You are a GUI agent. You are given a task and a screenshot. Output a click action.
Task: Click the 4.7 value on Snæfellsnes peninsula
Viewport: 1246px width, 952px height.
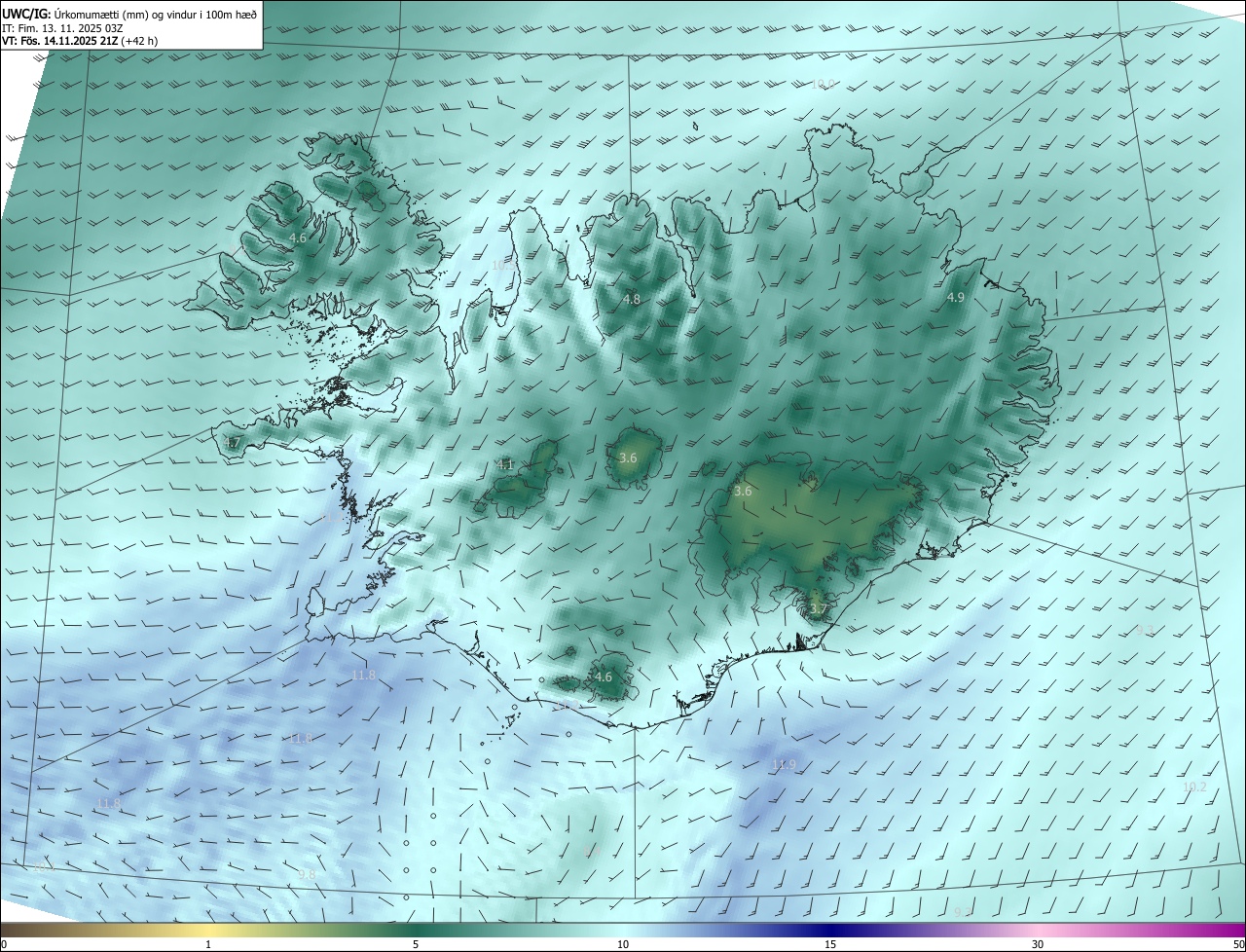[232, 443]
